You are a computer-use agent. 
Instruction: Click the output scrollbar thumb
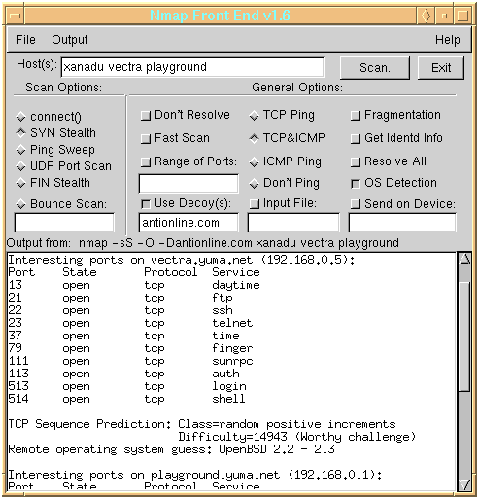click(x=464, y=337)
